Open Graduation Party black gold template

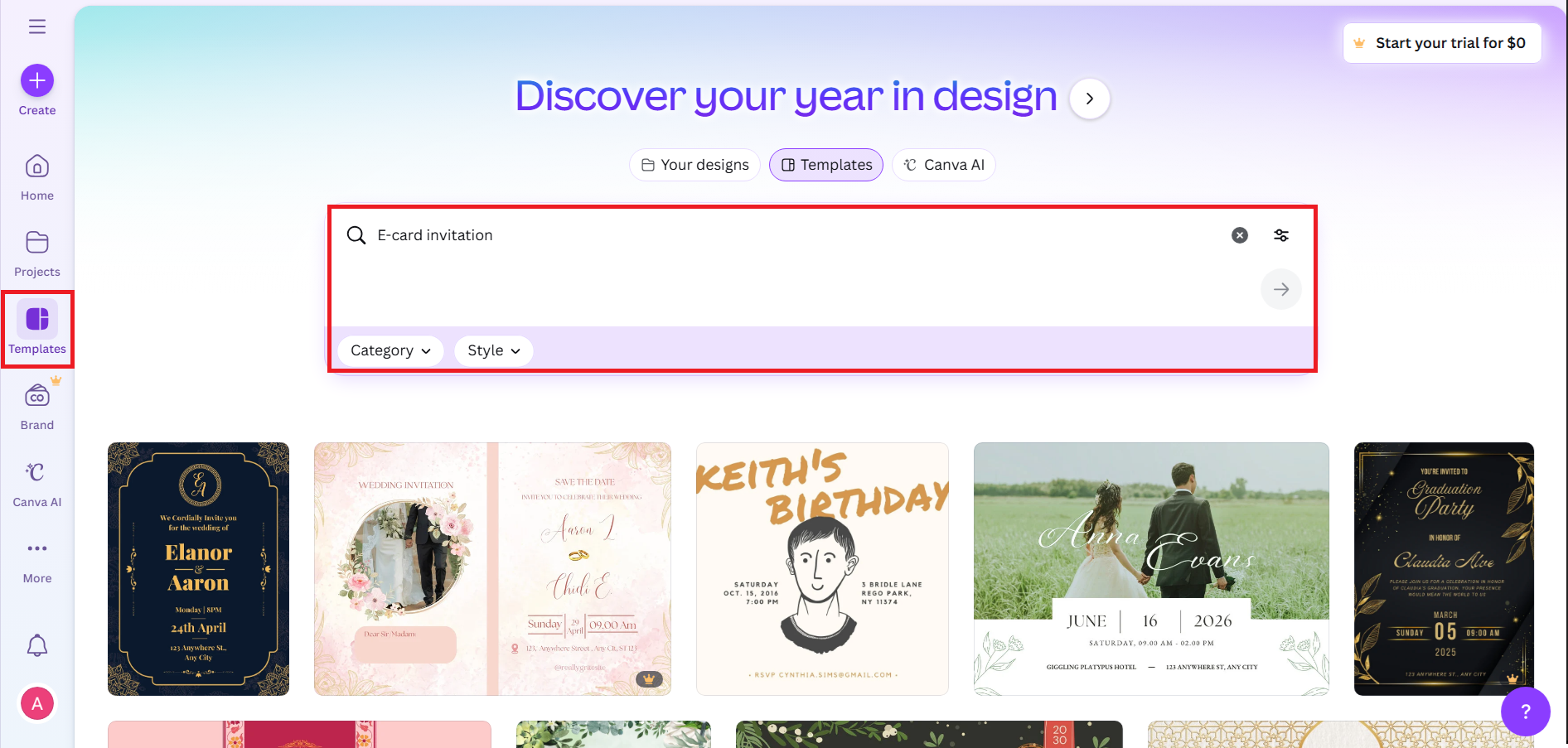point(1444,569)
